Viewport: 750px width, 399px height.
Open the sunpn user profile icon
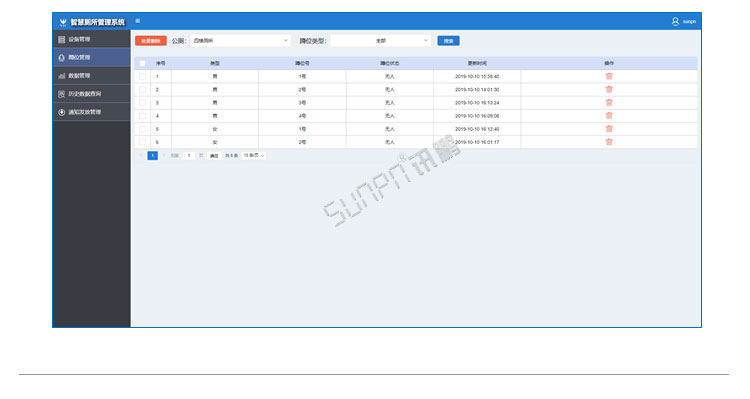pyautogui.click(x=675, y=22)
